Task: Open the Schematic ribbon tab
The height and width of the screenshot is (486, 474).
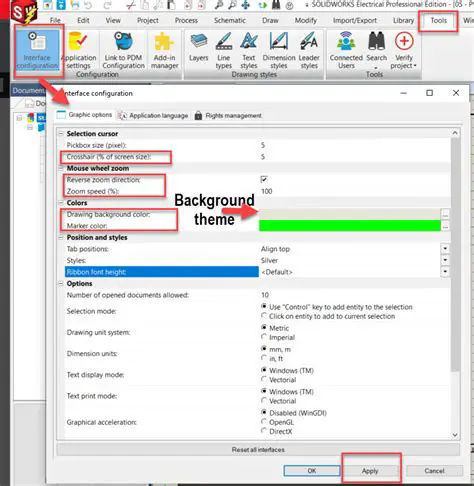Action: click(x=230, y=20)
